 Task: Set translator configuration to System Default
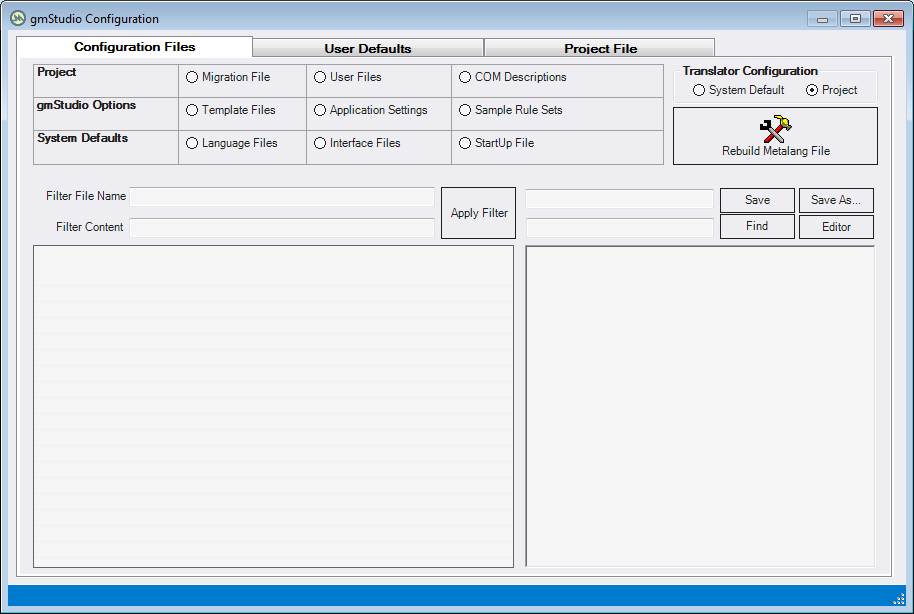(x=699, y=91)
